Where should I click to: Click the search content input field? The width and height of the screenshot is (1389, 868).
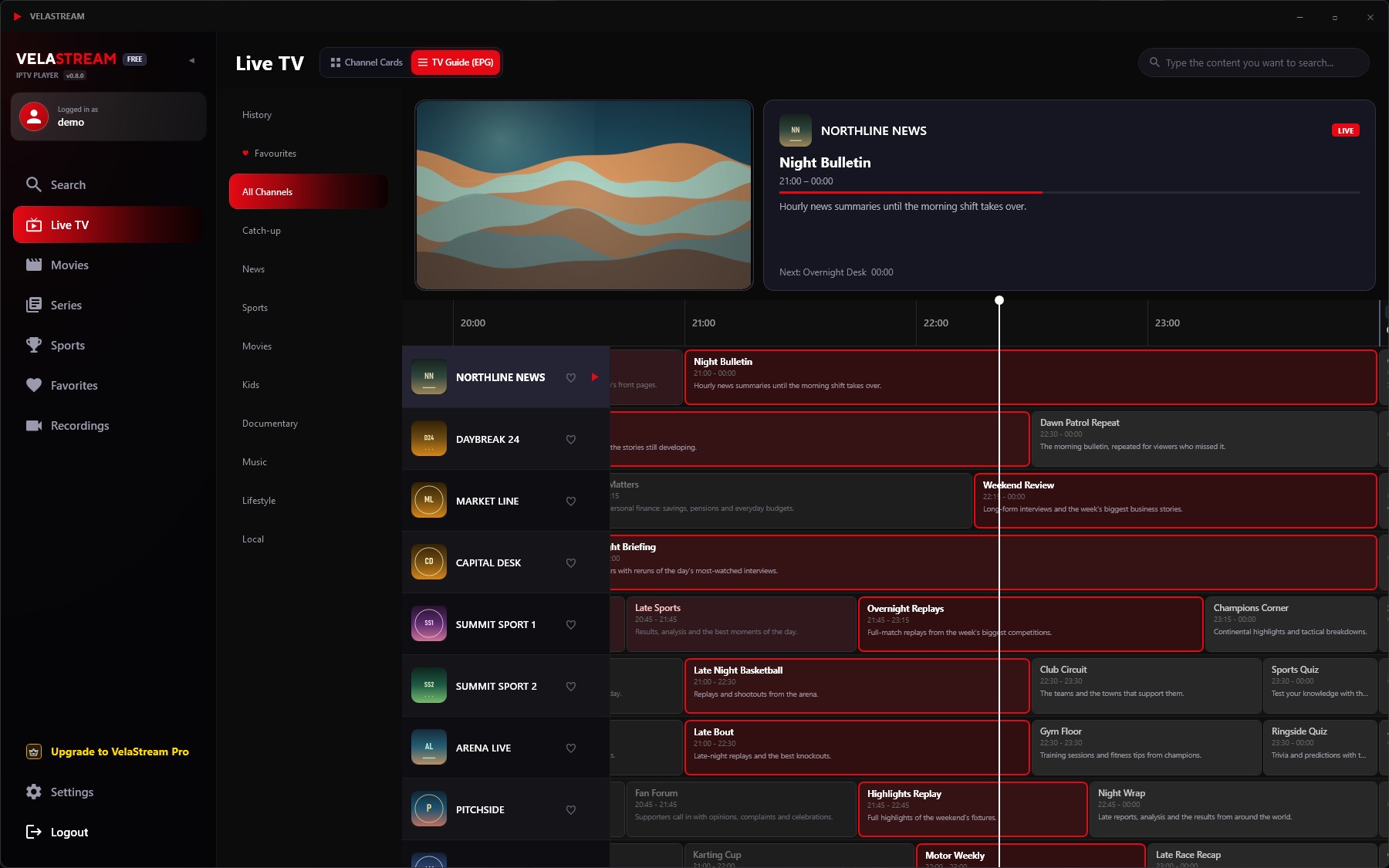click(x=1254, y=62)
